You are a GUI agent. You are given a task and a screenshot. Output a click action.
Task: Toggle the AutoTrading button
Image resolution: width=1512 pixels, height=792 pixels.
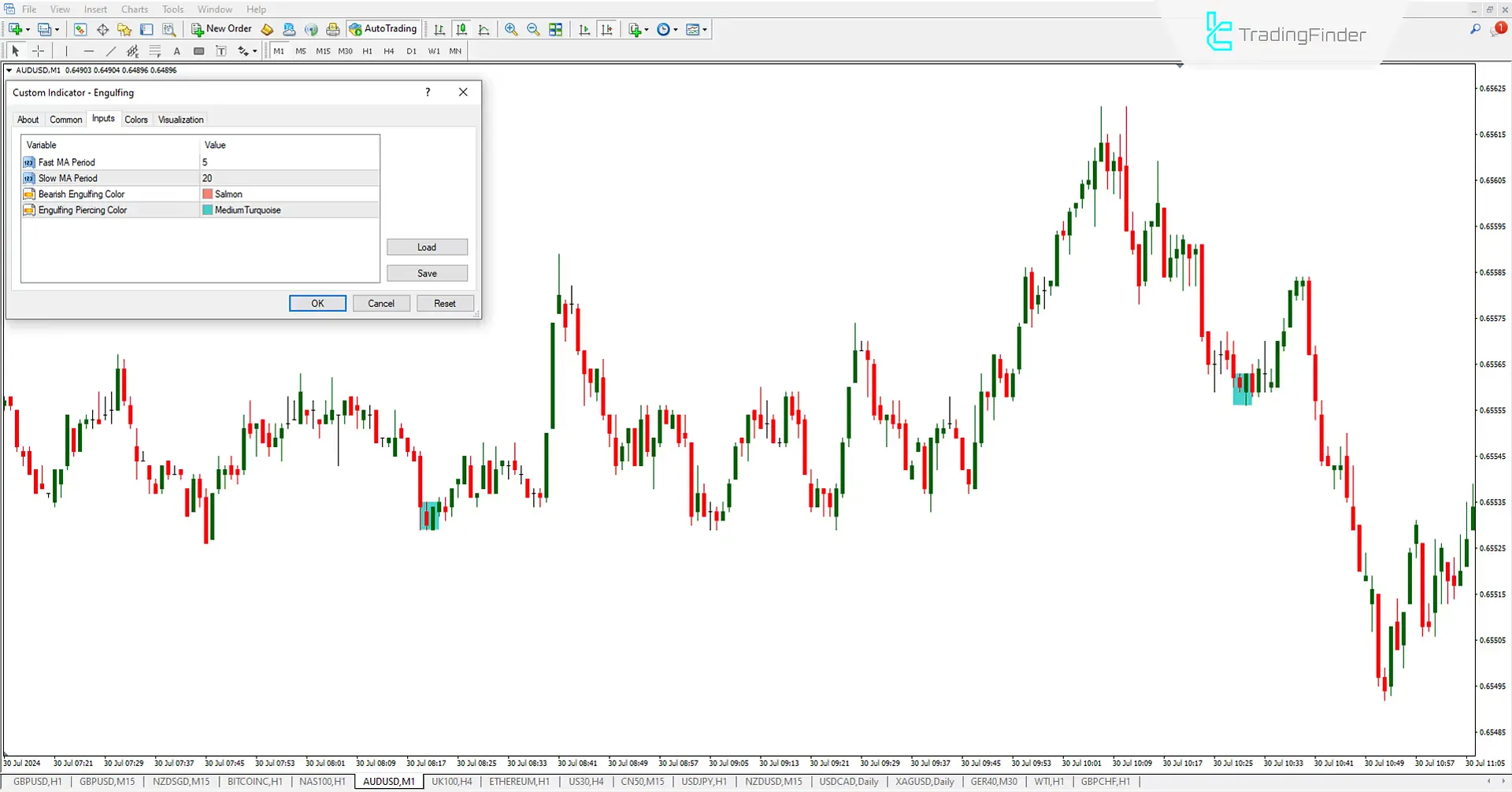click(383, 29)
